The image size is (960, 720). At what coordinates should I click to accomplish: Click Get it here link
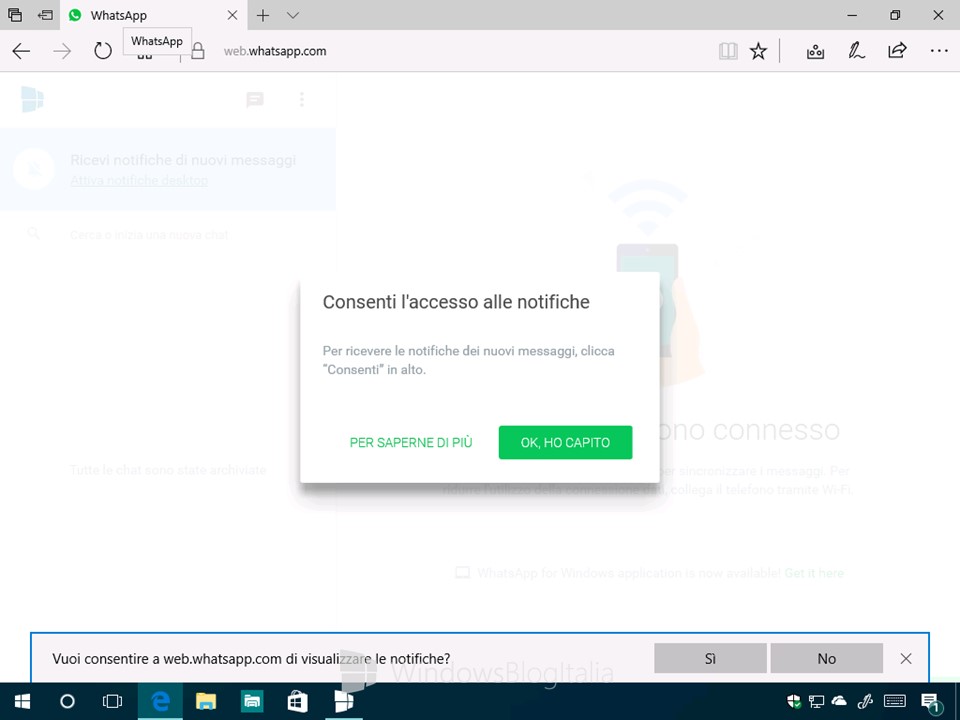click(814, 573)
